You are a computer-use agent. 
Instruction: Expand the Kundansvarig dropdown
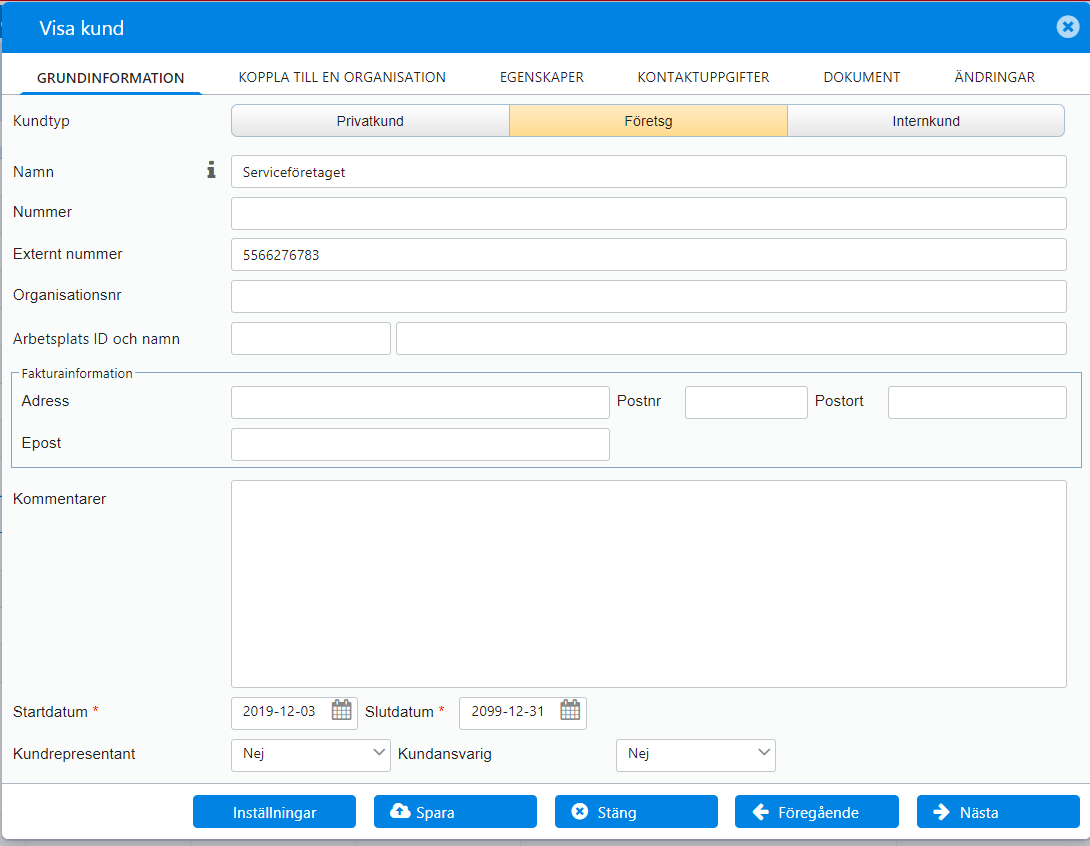click(696, 755)
